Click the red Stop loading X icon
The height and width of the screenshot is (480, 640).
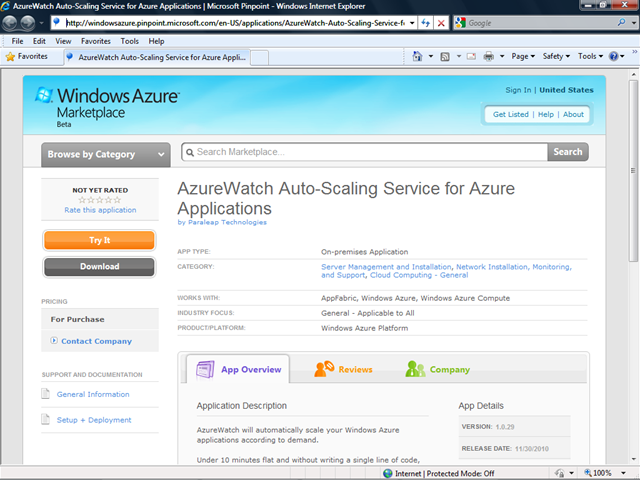tap(441, 23)
